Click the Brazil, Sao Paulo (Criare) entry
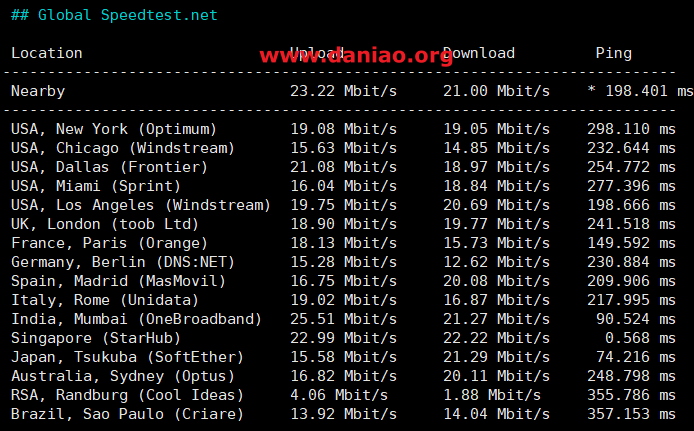 127,414
